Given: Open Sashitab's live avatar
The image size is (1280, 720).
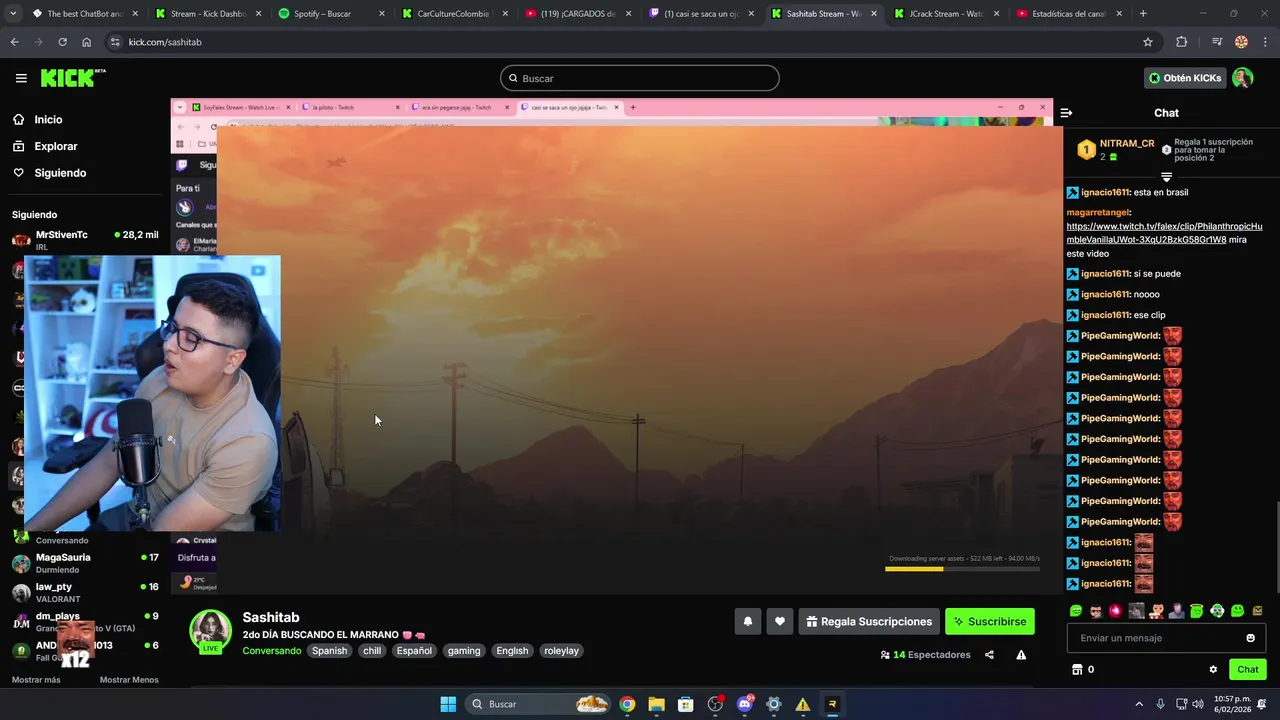Looking at the screenshot, I should click(x=211, y=631).
